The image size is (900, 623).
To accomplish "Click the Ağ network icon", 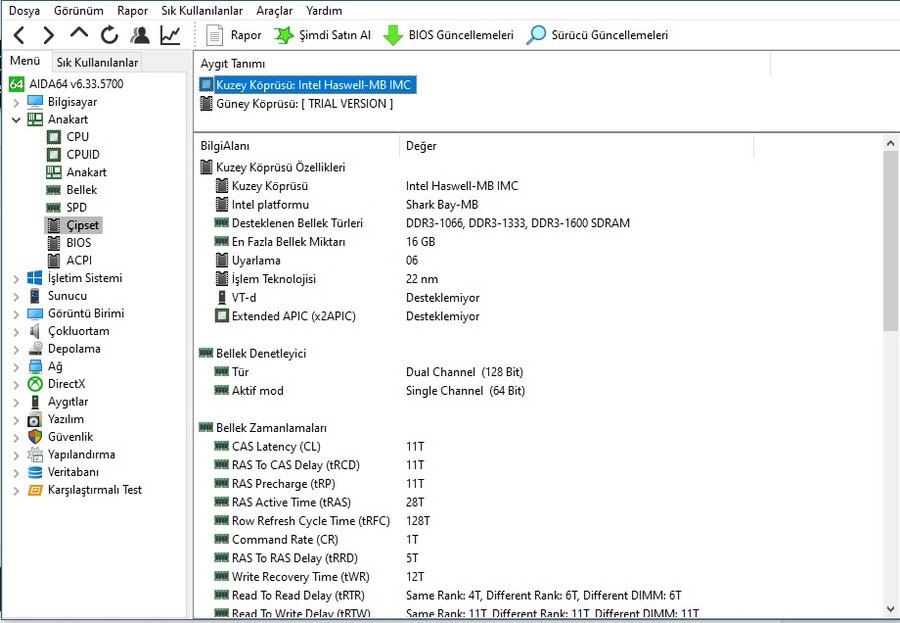I will click(35, 366).
